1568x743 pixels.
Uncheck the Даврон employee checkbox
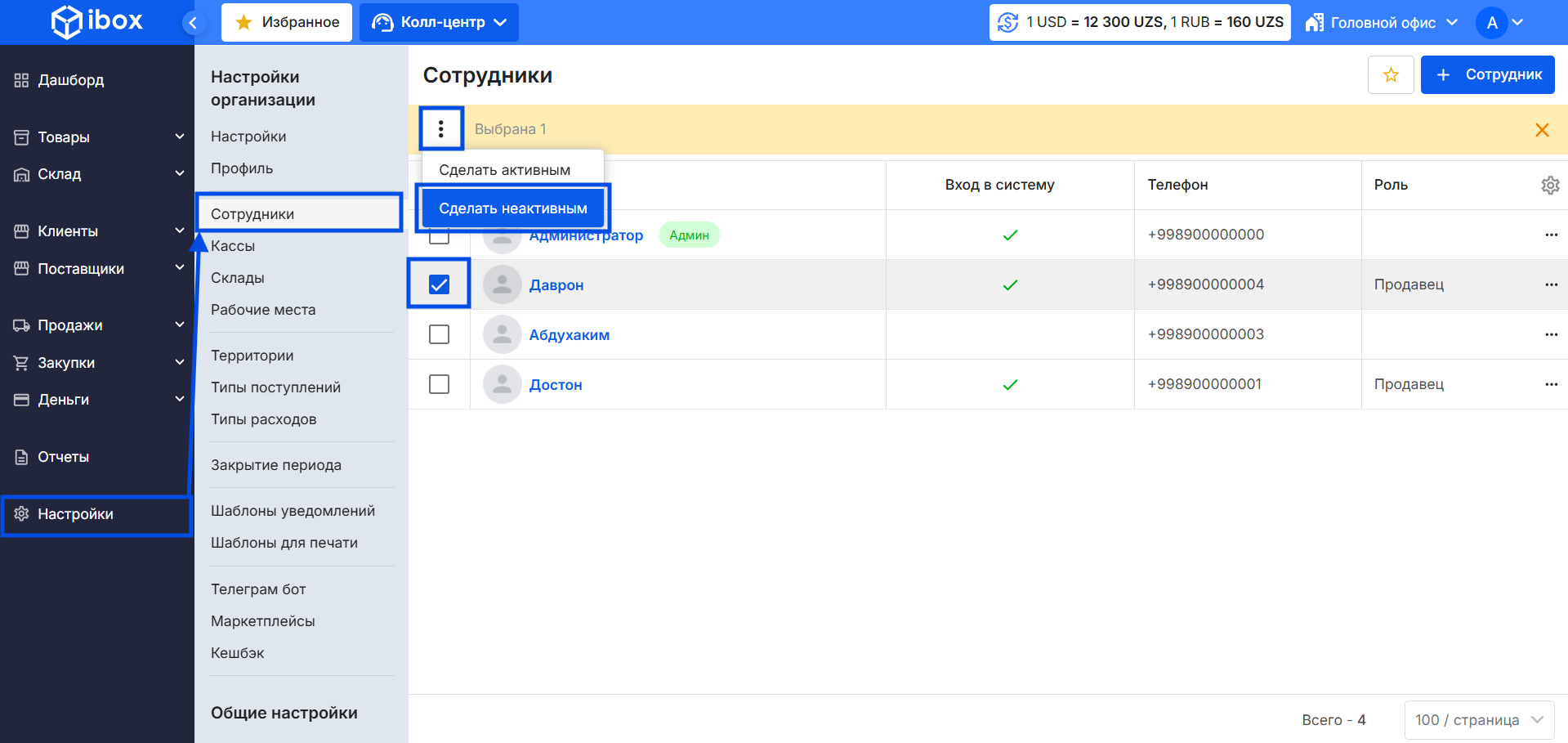439,284
